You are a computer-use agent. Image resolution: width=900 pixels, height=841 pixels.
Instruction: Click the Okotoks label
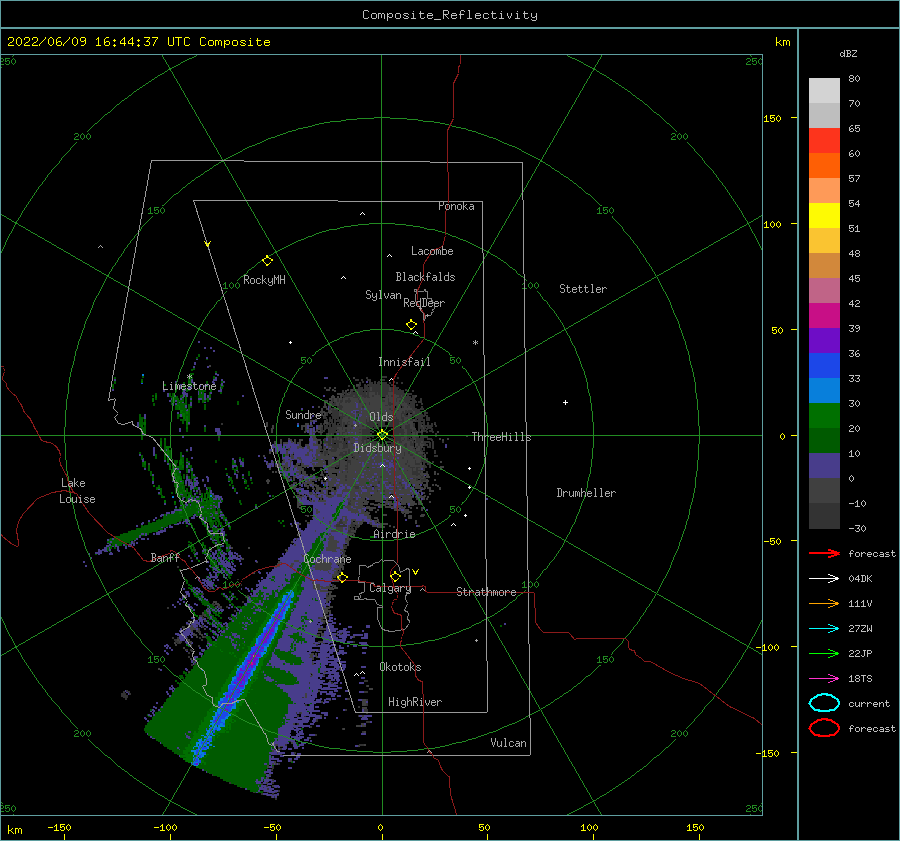[x=400, y=667]
